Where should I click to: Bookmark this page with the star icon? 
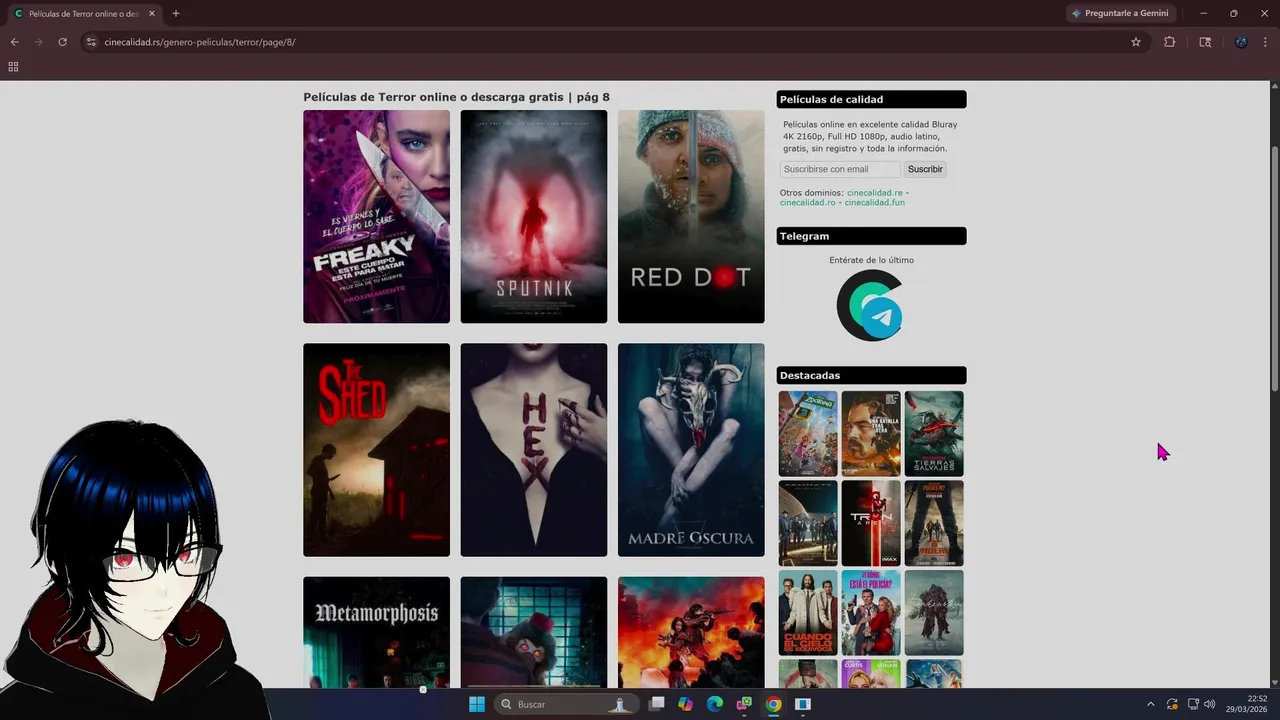[x=1136, y=42]
